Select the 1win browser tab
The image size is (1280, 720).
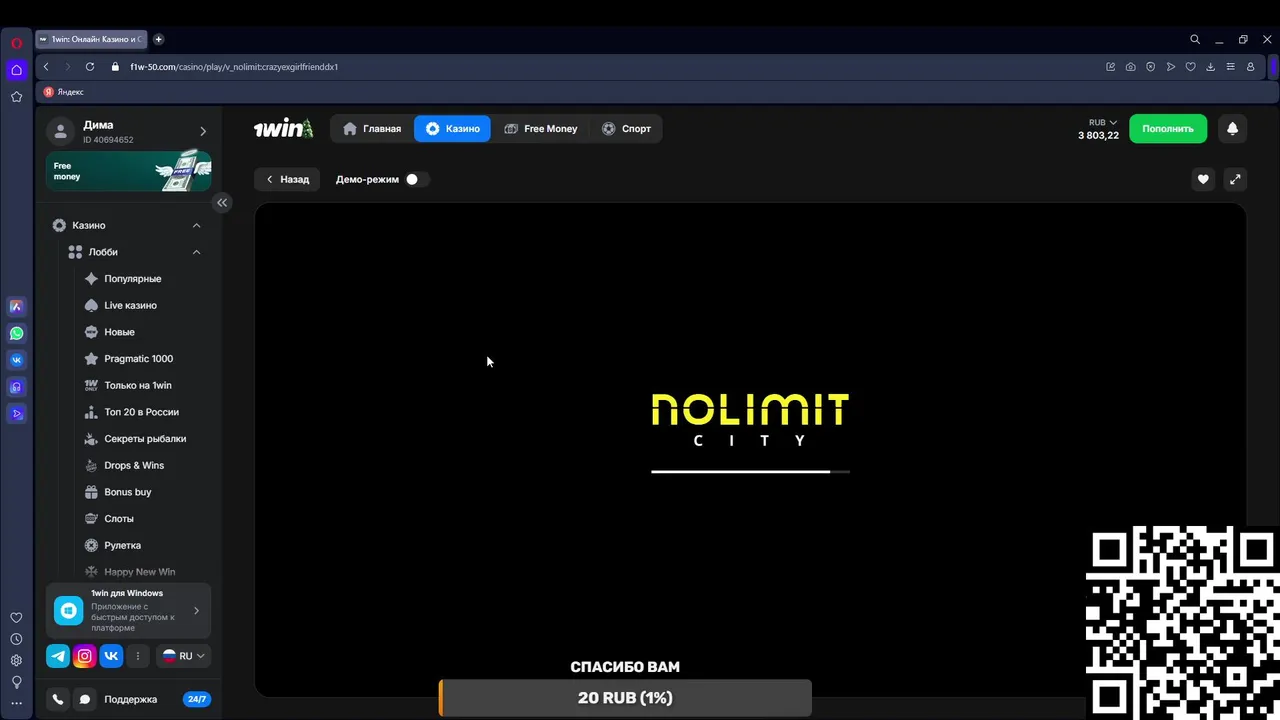pos(91,39)
